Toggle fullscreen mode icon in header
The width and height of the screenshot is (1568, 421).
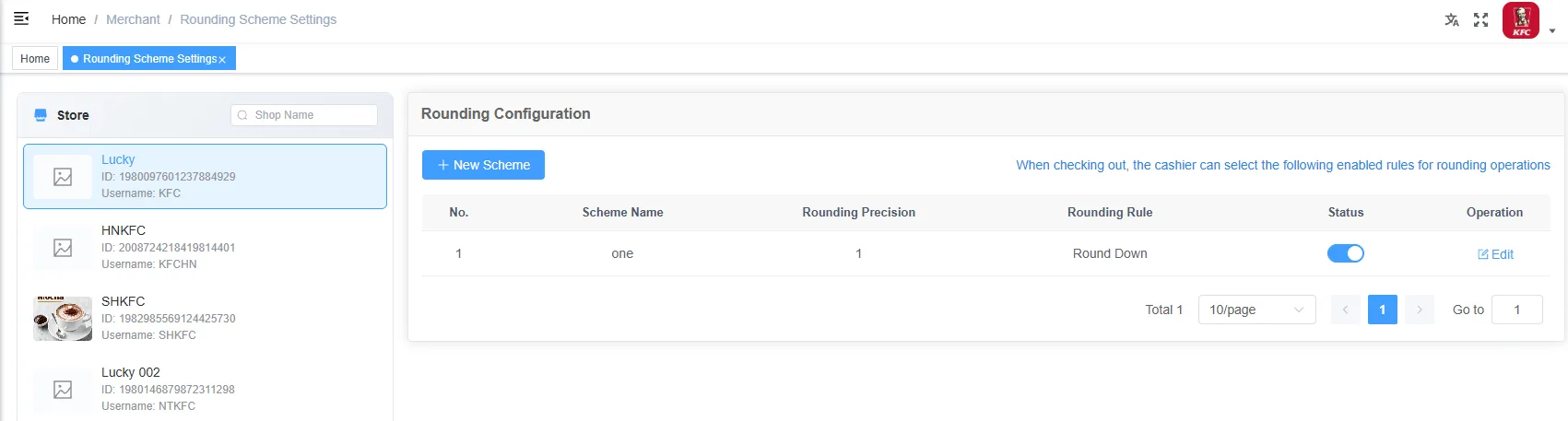pos(1481,19)
